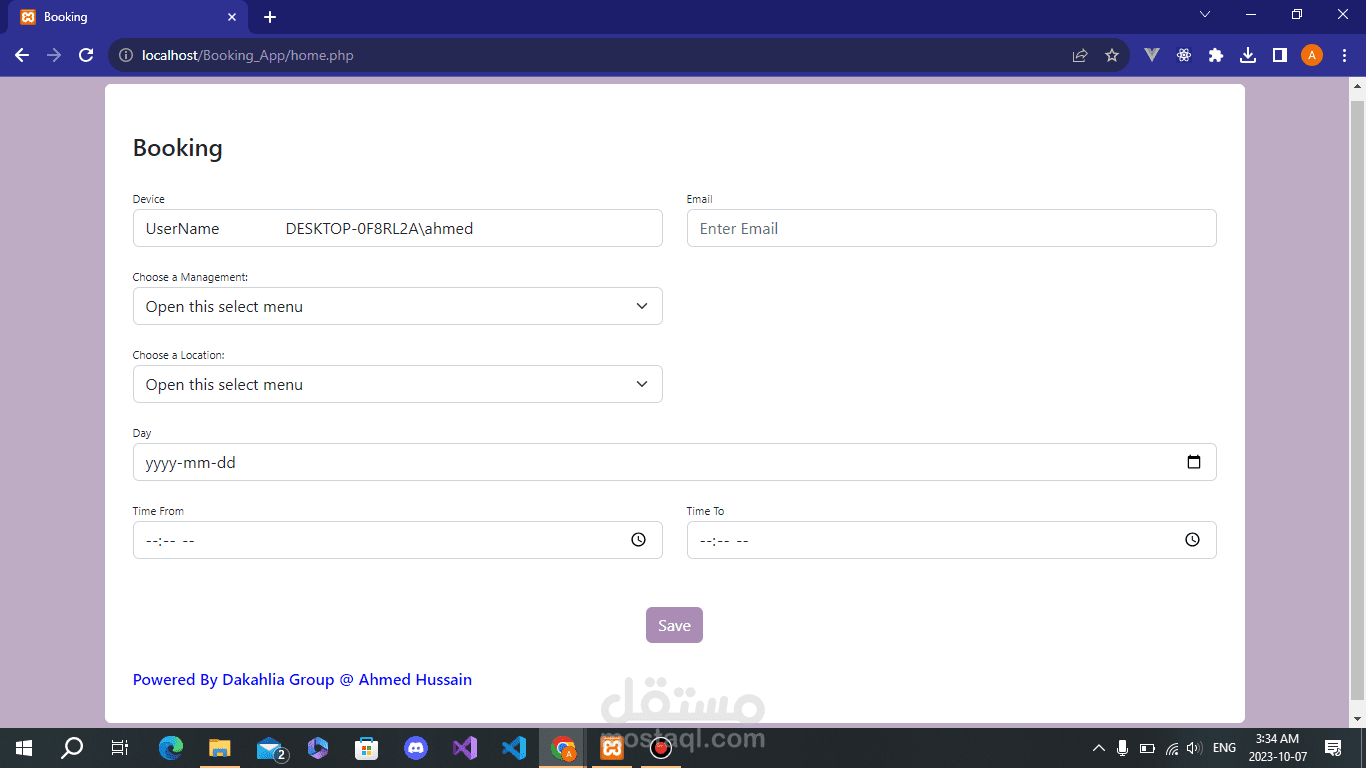Open a new browser tab

(270, 17)
